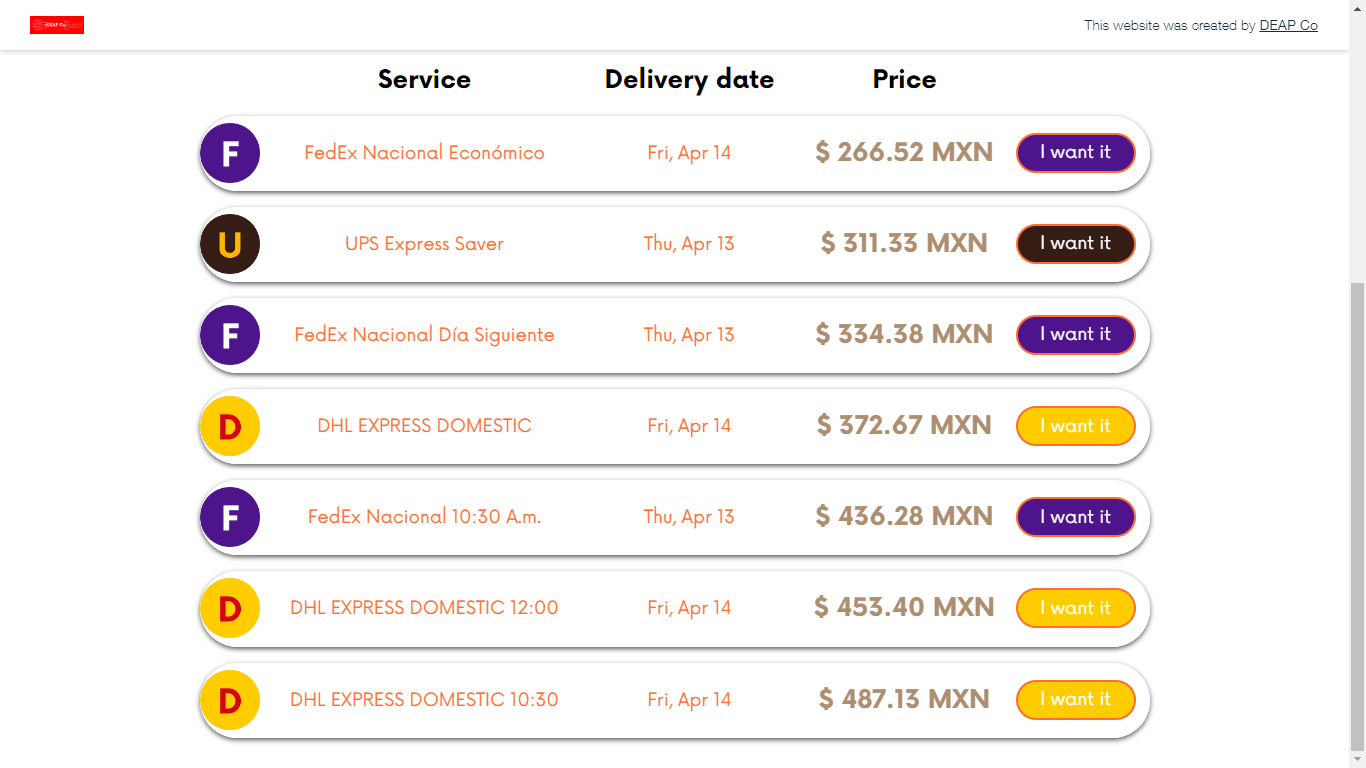
Task: Select the FedEx icon beside Nacional Día Siguiente
Action: tap(230, 334)
